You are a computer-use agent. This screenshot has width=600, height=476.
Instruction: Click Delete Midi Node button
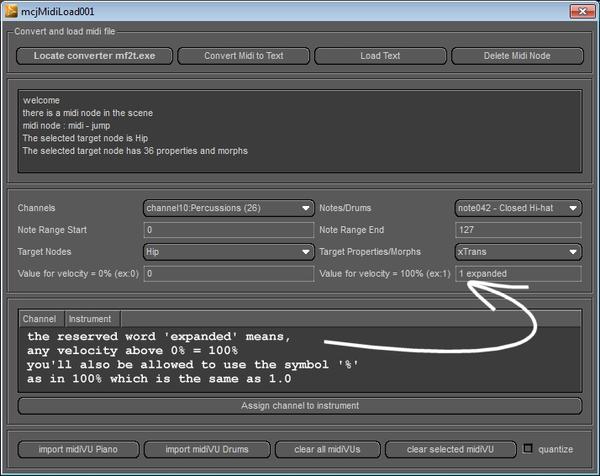(x=517, y=56)
